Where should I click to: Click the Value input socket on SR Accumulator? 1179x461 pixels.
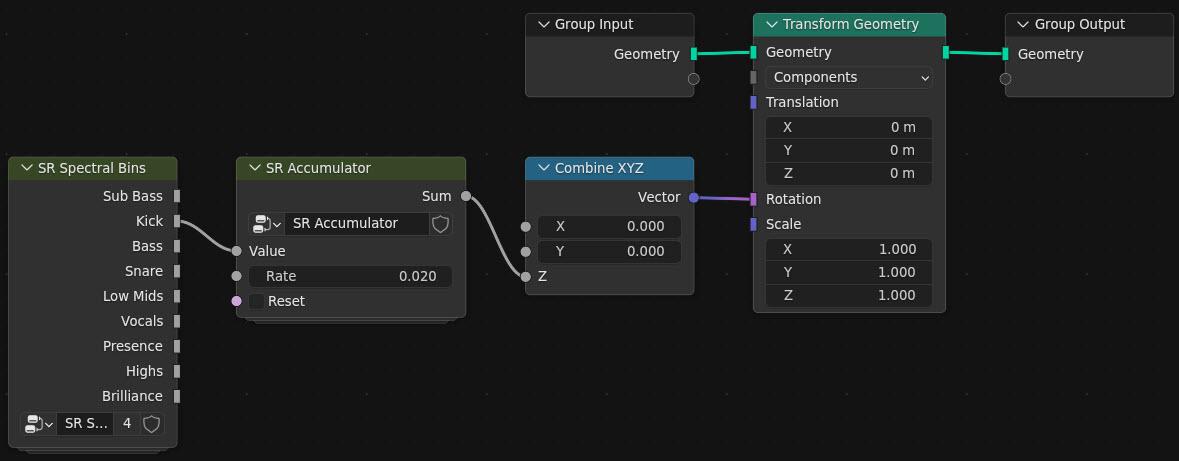tap(237, 251)
